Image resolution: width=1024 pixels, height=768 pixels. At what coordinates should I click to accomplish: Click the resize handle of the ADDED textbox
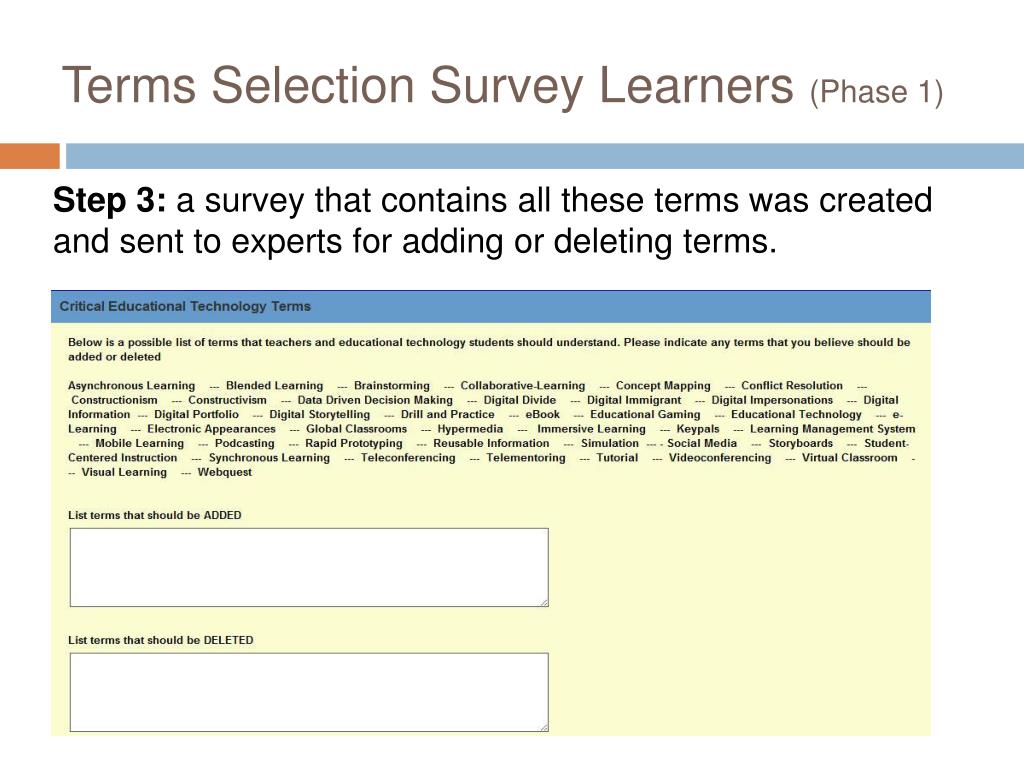click(544, 602)
